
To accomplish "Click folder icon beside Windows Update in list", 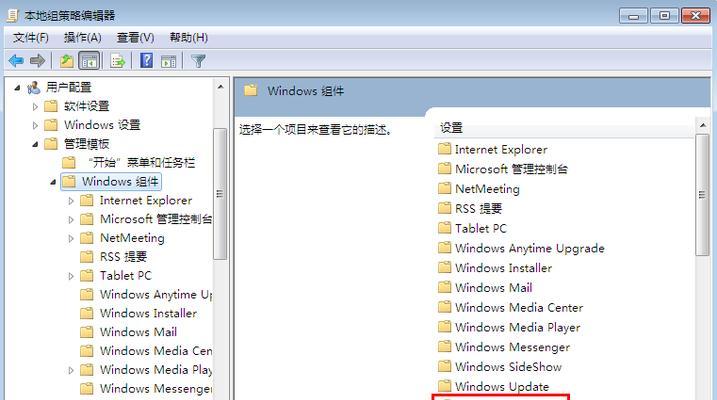I will coord(444,386).
